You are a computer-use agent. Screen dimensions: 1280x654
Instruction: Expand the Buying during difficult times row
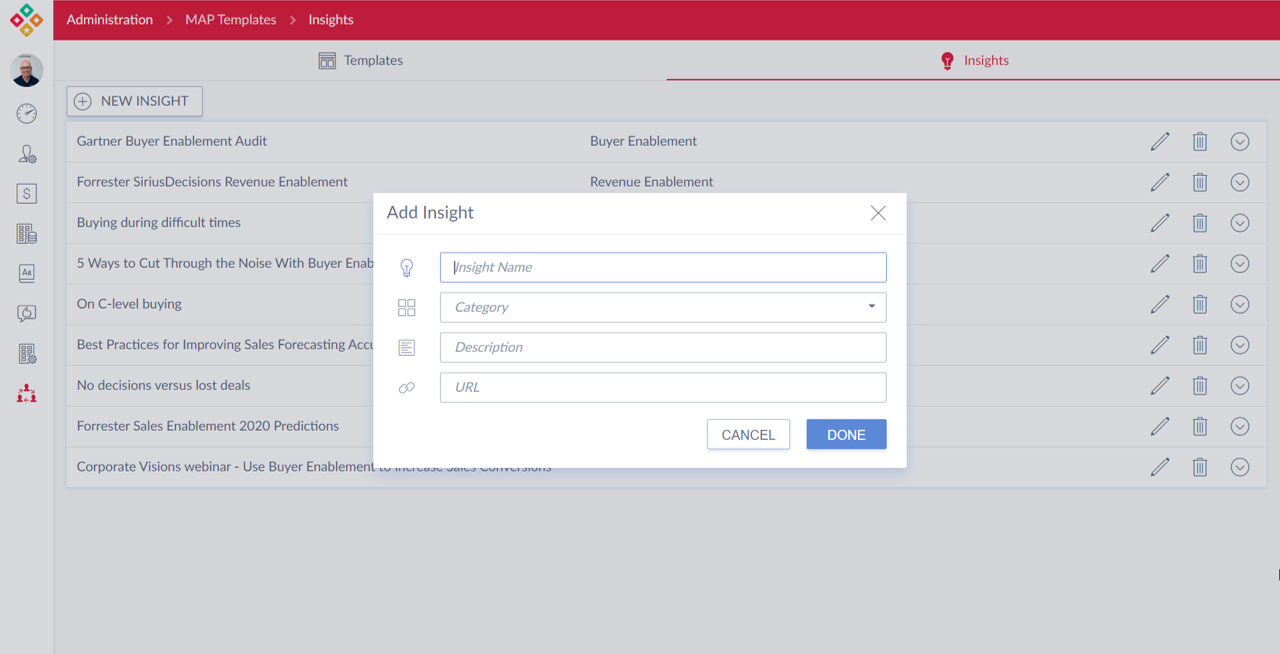(1239, 223)
